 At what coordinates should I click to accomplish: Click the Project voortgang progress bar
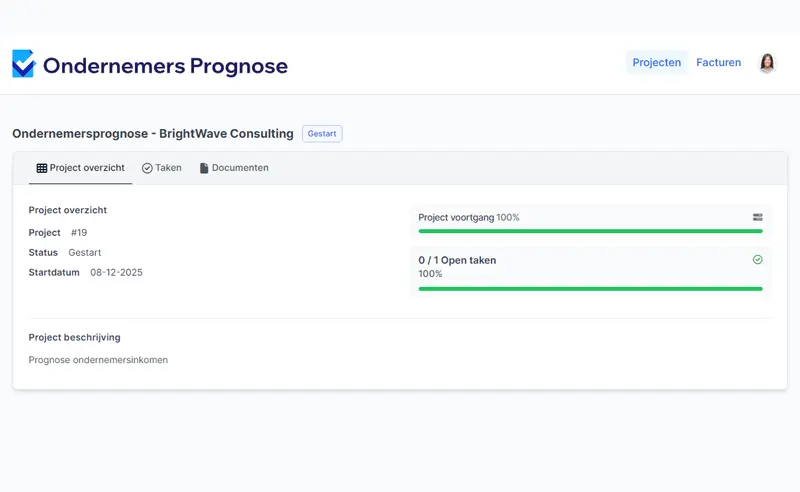point(590,231)
